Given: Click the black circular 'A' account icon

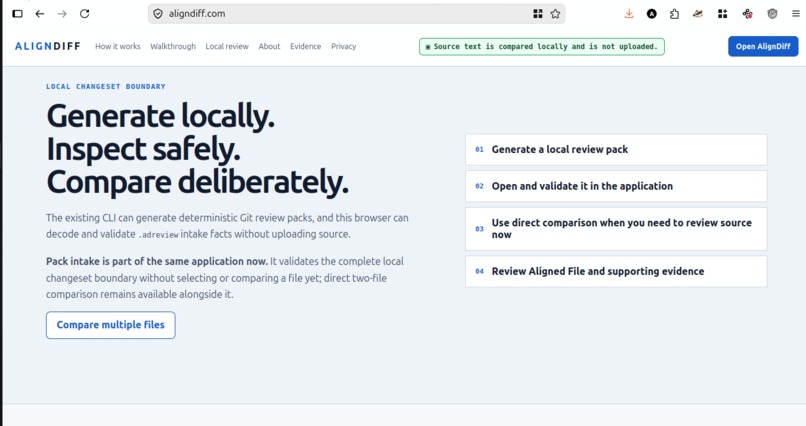Looking at the screenshot, I should pos(652,14).
